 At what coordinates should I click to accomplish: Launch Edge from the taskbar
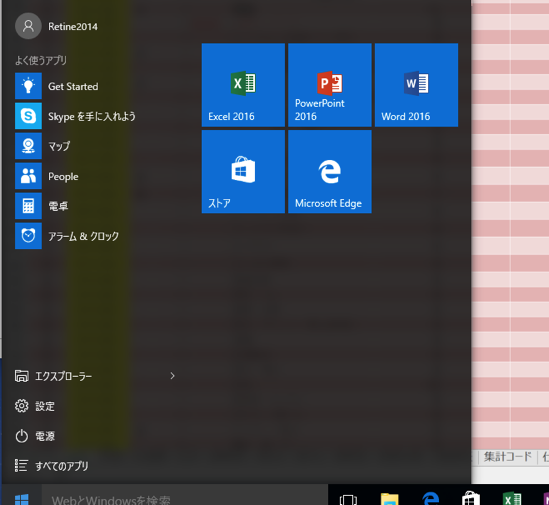point(431,499)
